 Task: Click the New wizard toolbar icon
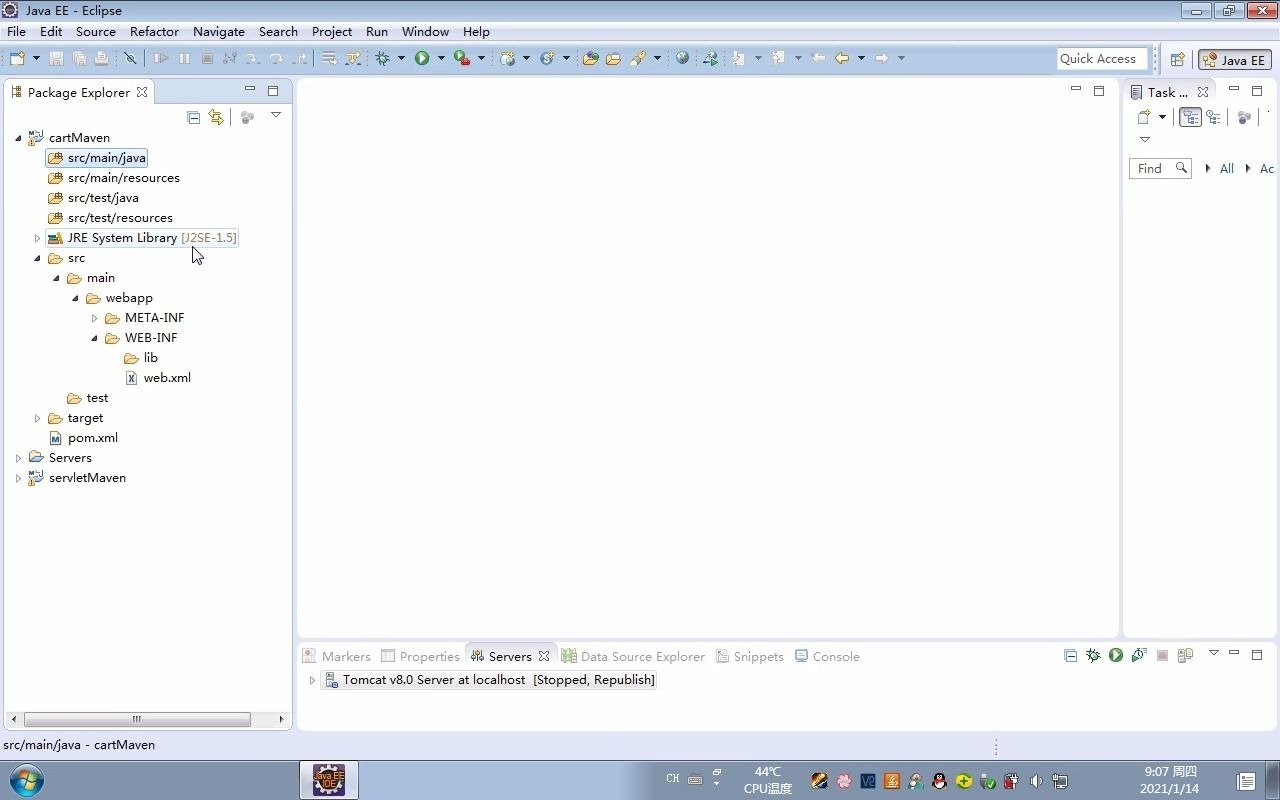[x=17, y=58]
